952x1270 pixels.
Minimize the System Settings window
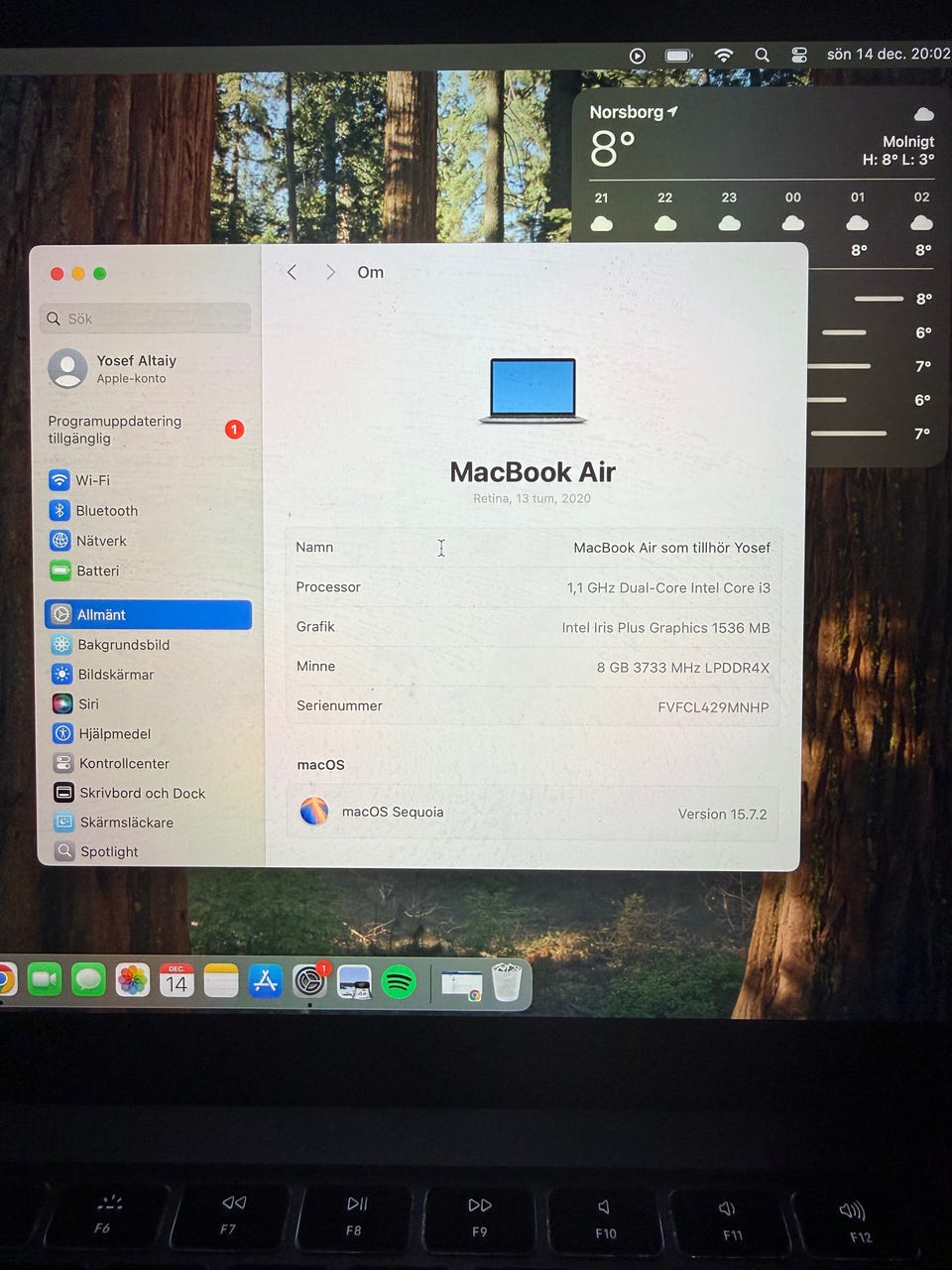(x=78, y=274)
